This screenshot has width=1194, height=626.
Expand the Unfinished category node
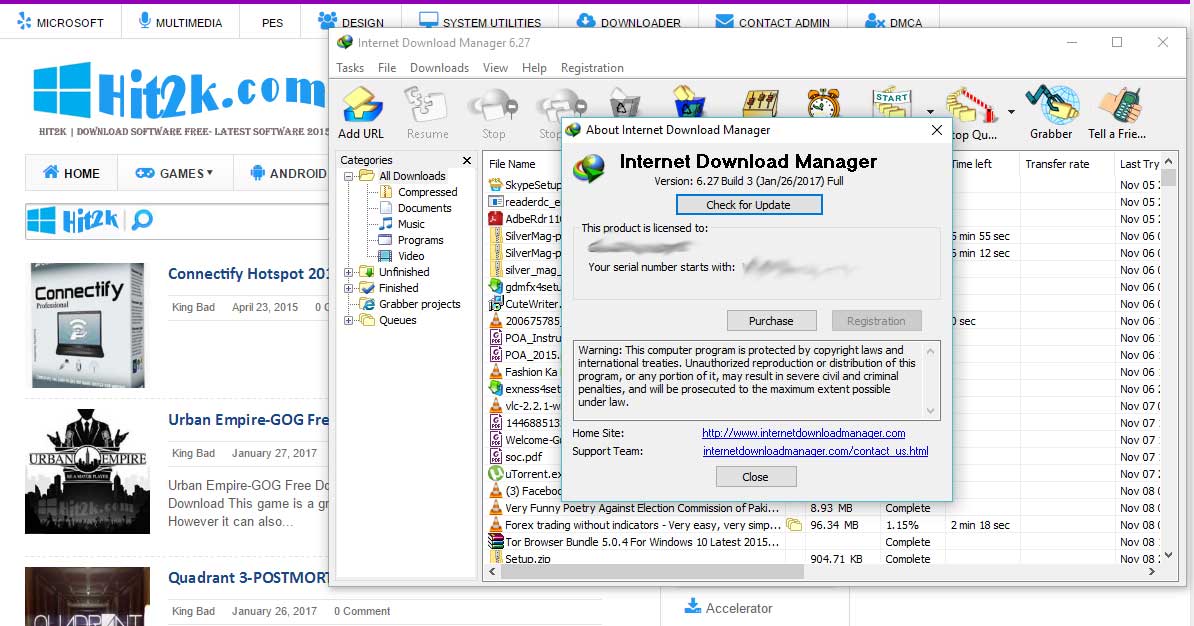pyautogui.click(x=348, y=272)
